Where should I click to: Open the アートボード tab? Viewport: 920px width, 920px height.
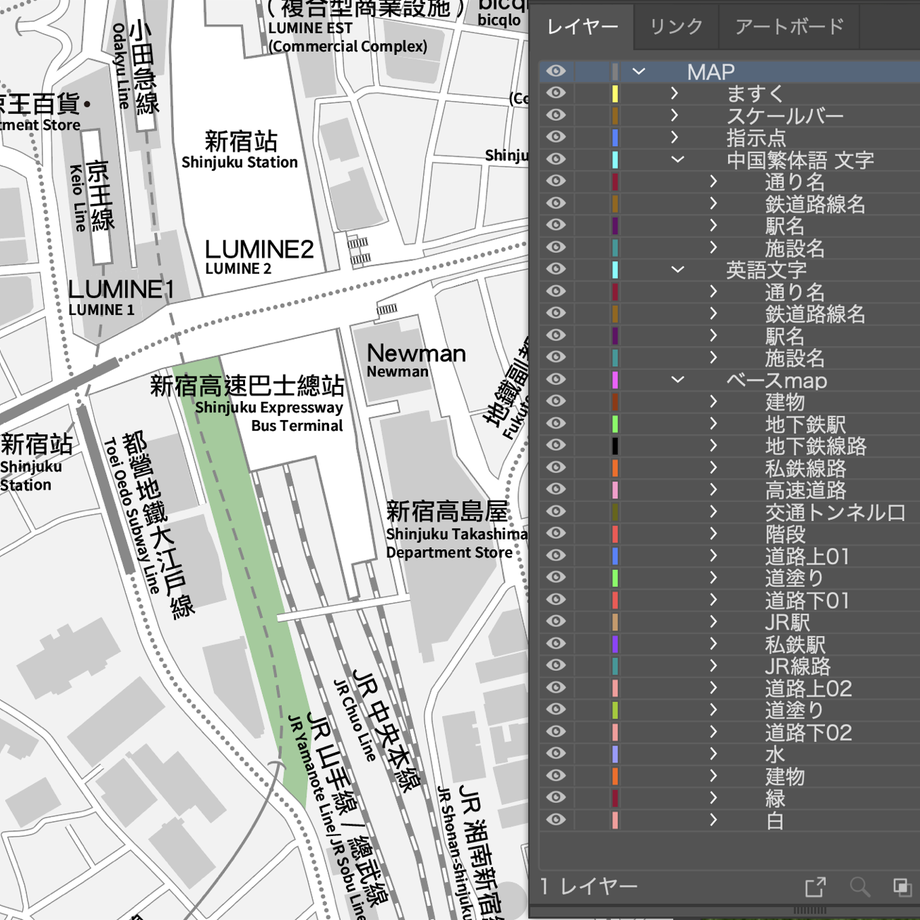[789, 27]
